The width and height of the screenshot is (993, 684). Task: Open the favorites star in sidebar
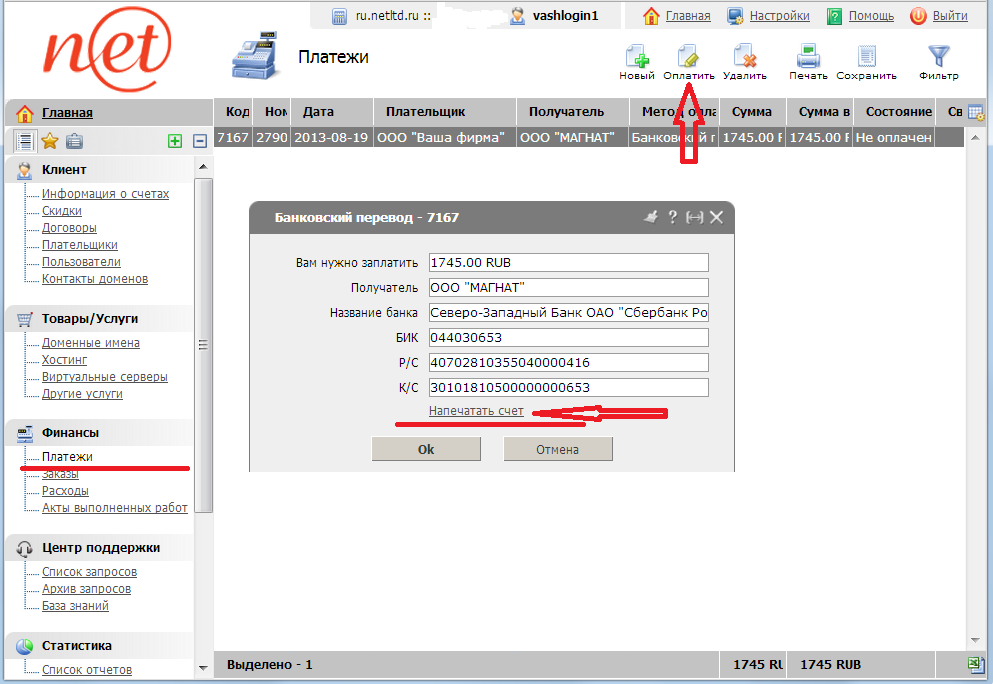49,141
